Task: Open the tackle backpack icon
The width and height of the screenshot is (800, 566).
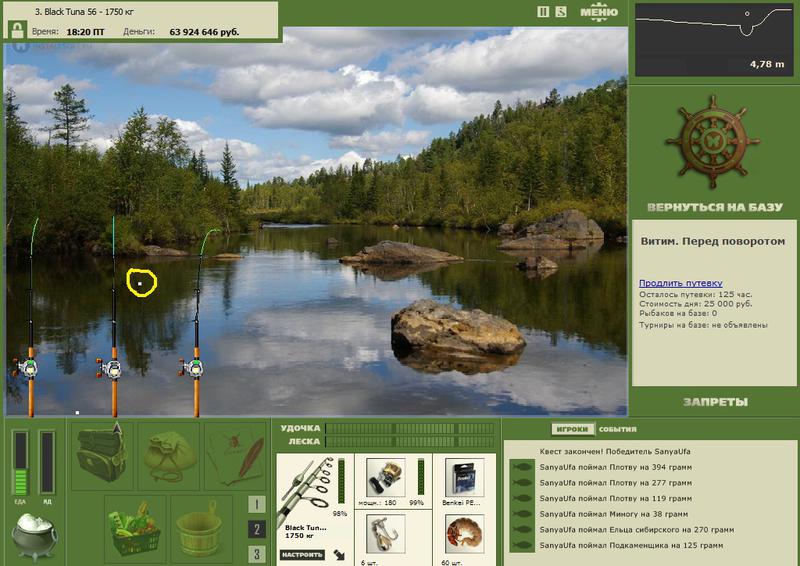Action: click(x=102, y=455)
